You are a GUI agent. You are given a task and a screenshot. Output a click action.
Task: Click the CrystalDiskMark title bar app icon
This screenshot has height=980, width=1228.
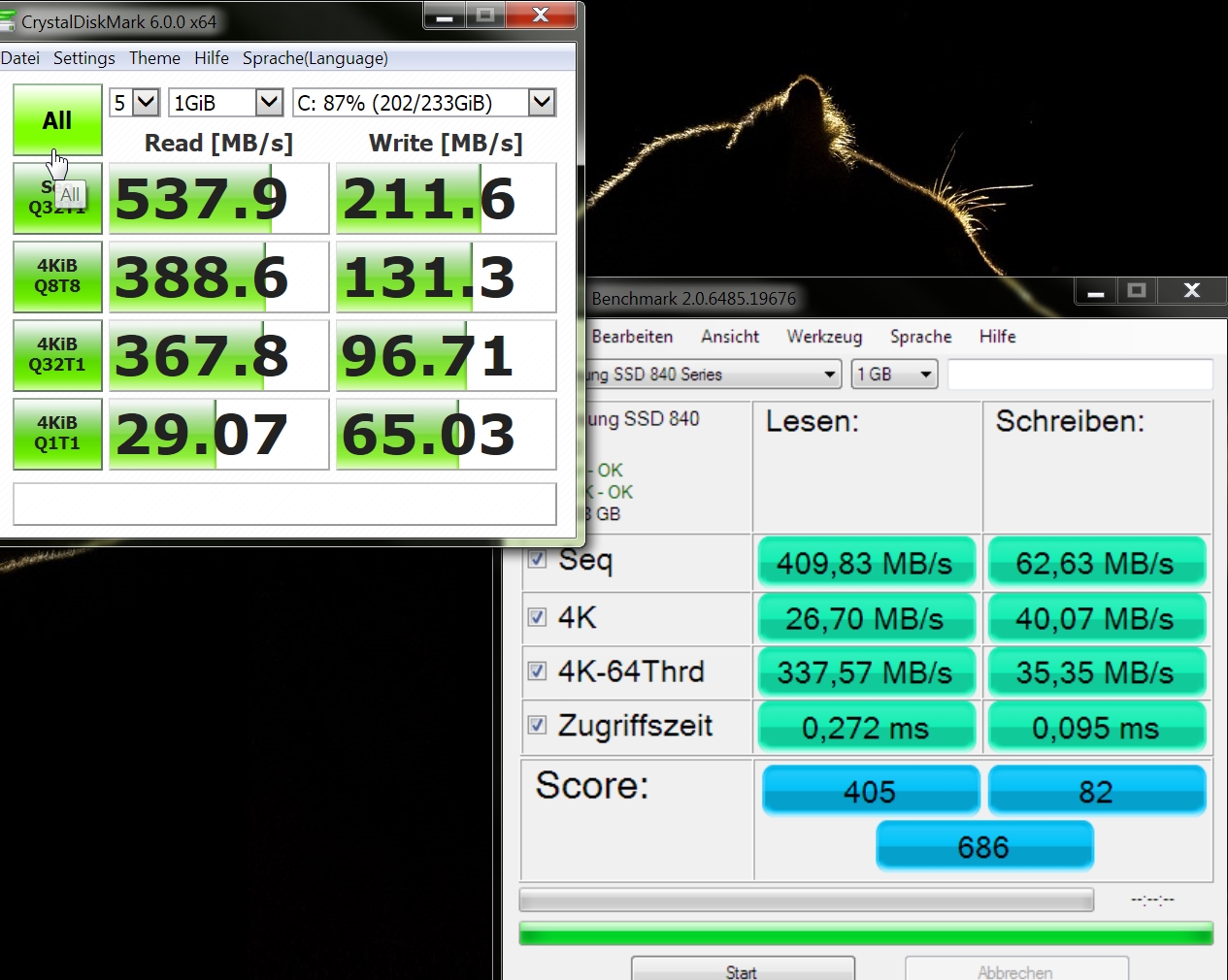click(8, 20)
